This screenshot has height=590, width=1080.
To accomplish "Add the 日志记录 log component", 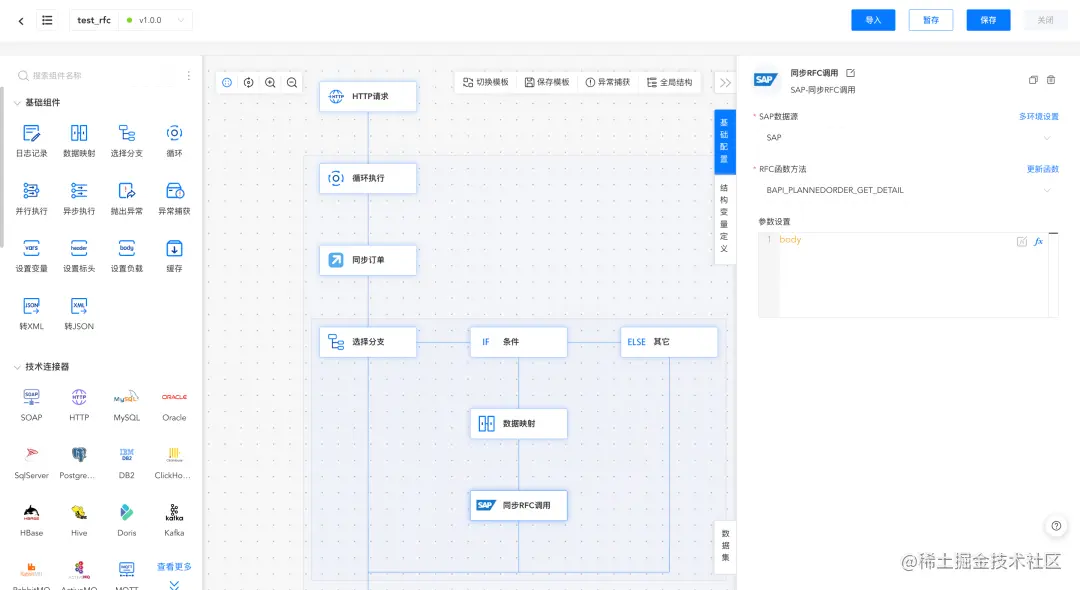I will (32, 140).
